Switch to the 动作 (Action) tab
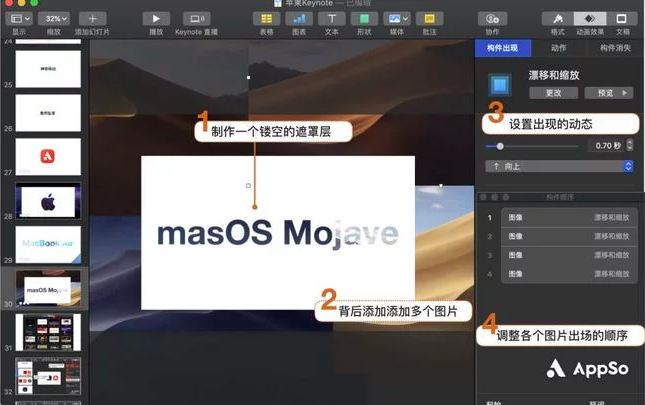645x405 pixels. click(559, 48)
